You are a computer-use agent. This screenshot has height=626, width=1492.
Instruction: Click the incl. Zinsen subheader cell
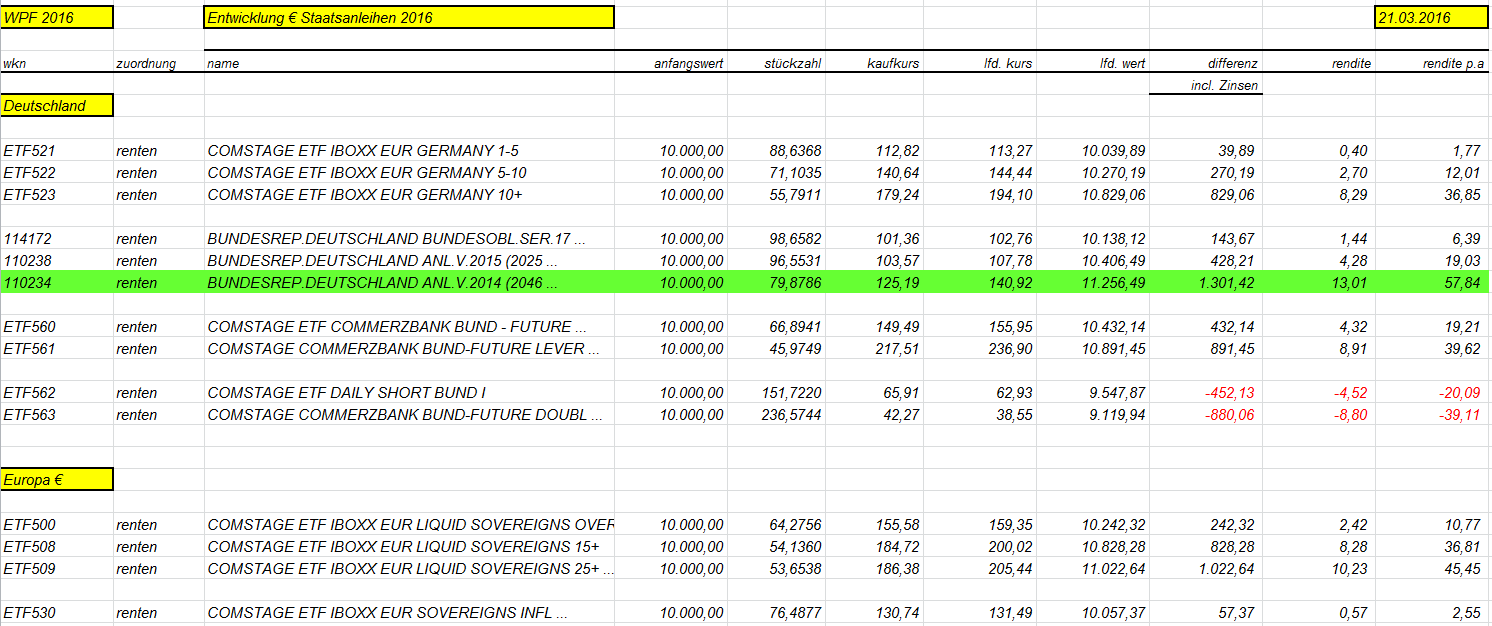1206,85
